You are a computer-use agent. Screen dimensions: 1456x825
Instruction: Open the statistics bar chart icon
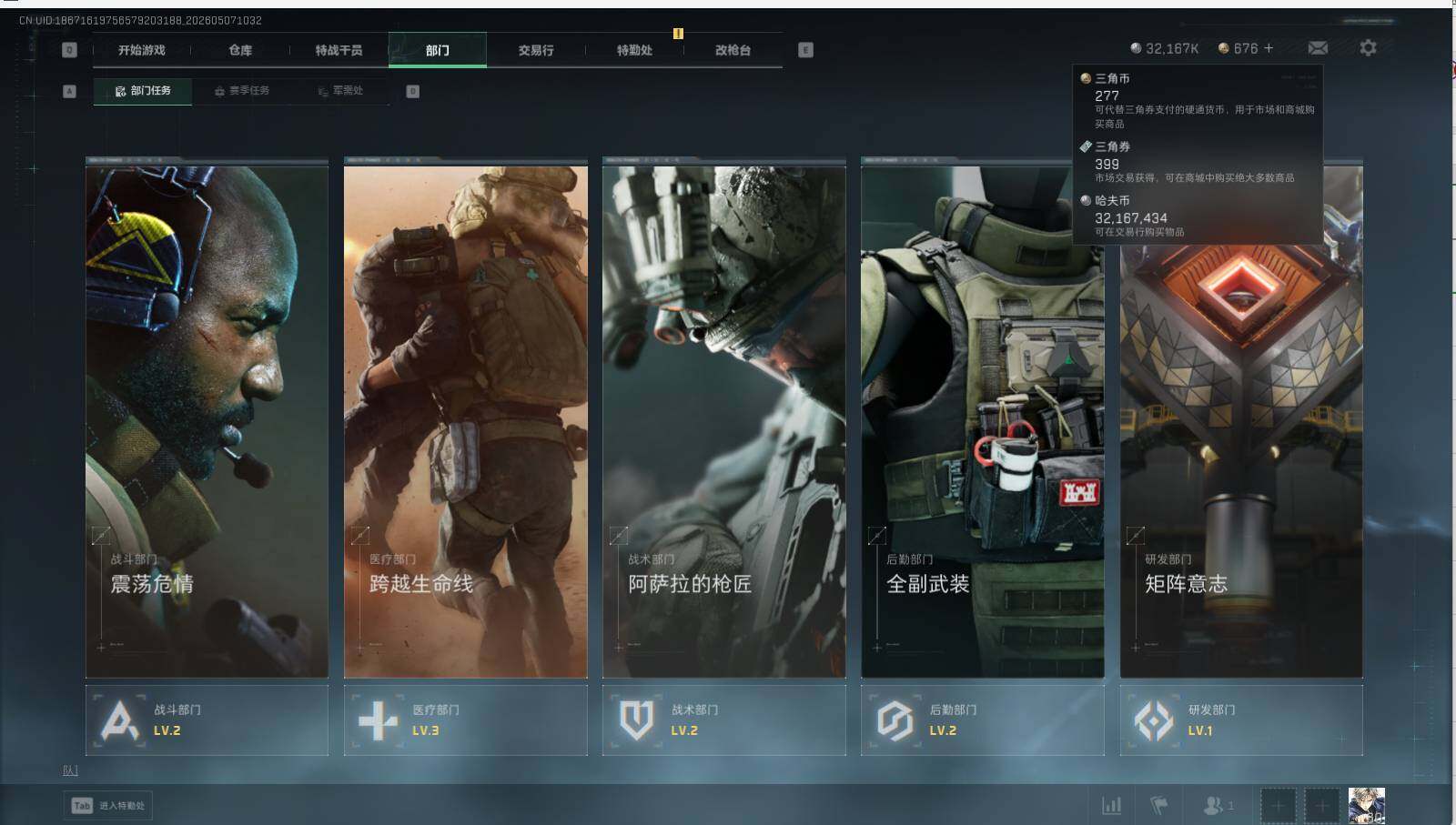[1111, 805]
